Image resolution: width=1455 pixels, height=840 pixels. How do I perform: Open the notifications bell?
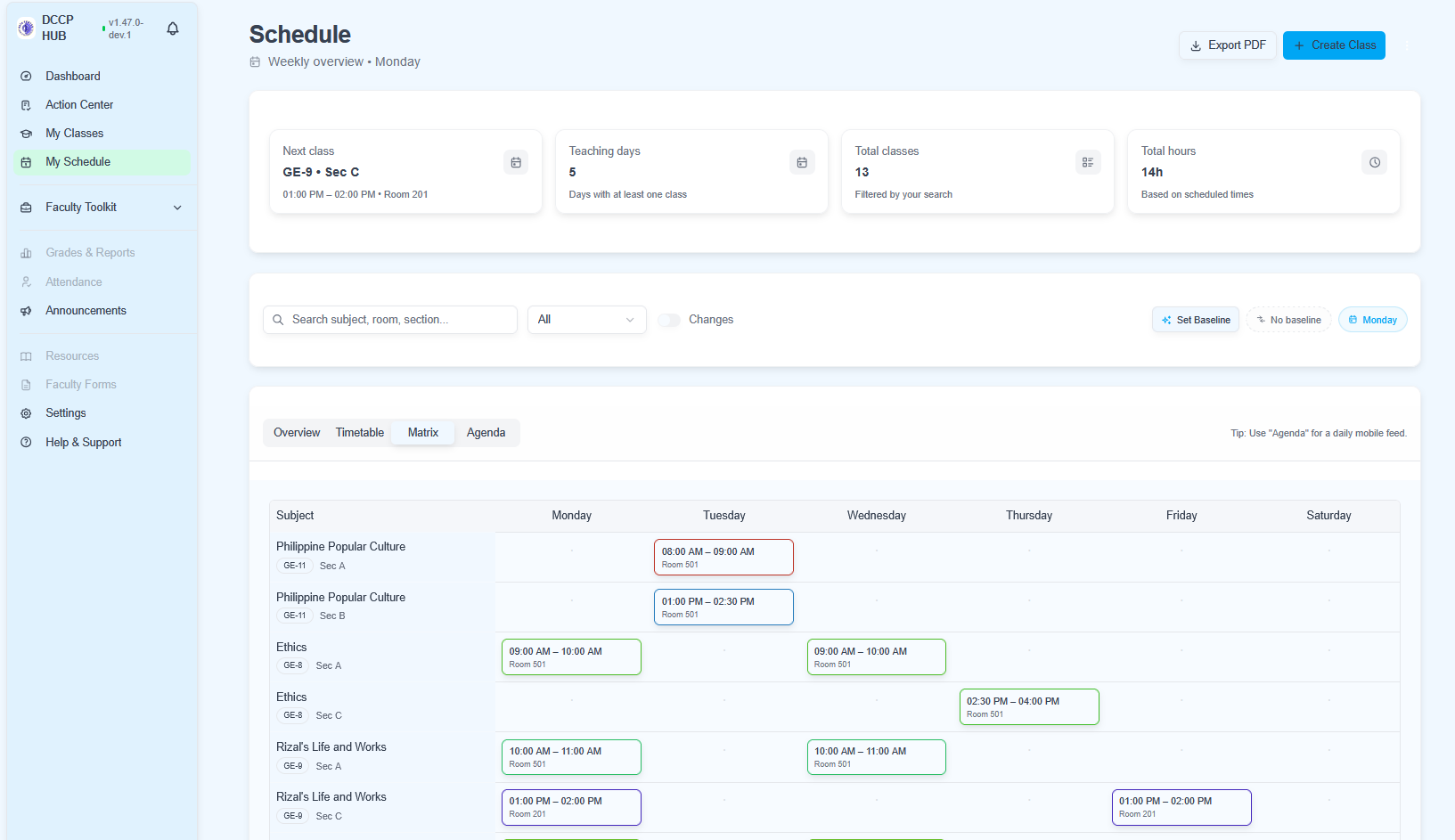[173, 29]
